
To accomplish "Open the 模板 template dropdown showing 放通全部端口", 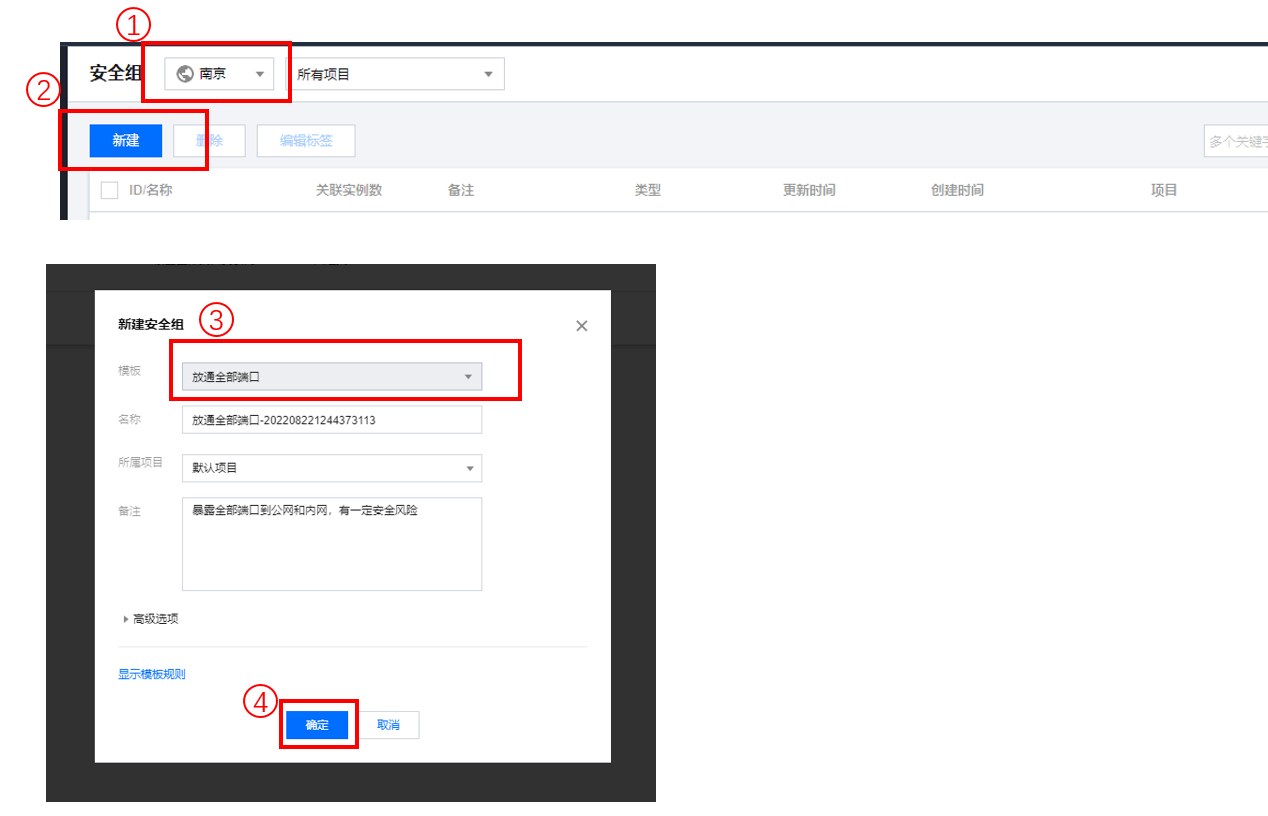I will coord(332,376).
